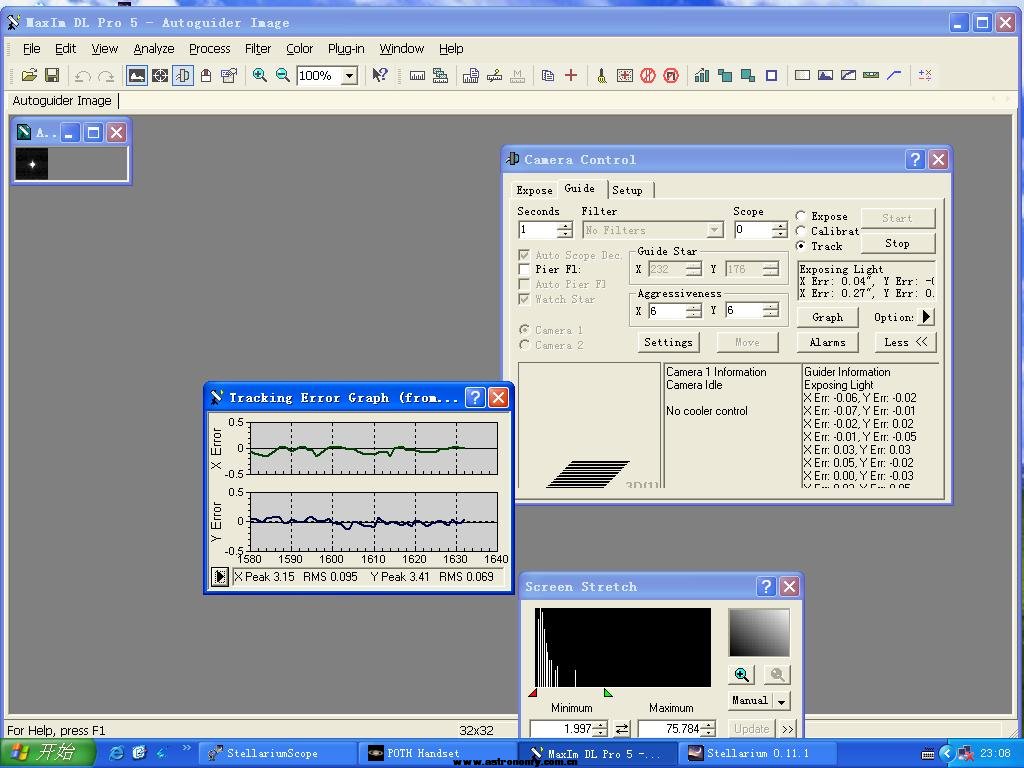This screenshot has width=1024, height=768.
Task: Open Pixel Math from the toolbar icon
Action: point(925,75)
